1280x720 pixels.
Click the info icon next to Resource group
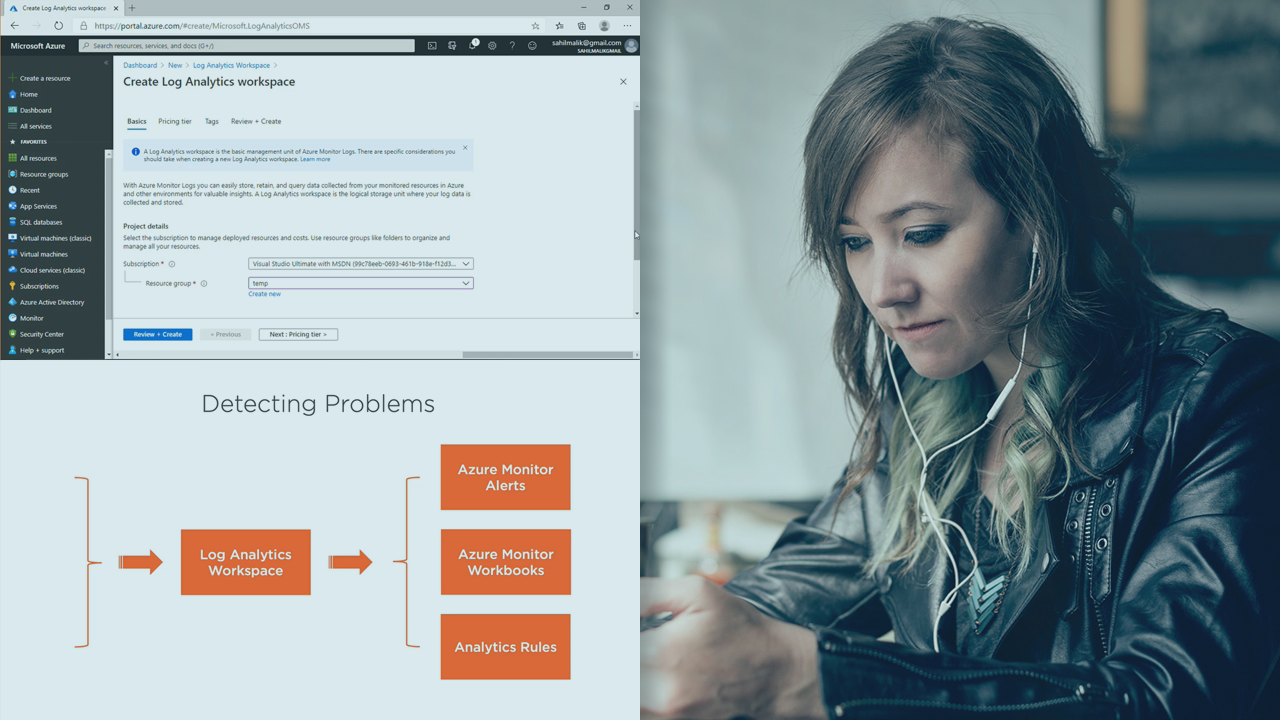(x=204, y=284)
